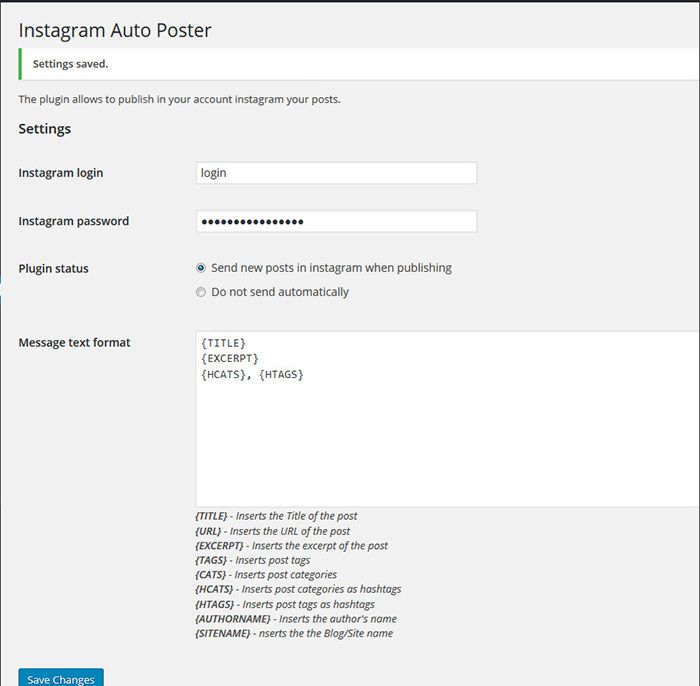Click the Save Changes button
700x686 pixels.
61,678
